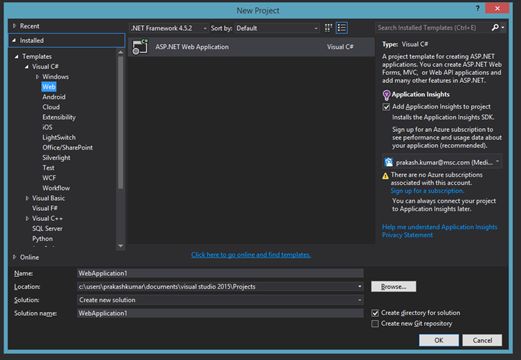The width and height of the screenshot is (521, 360).
Task: Click the ASP.NET Web Application template icon
Action: [x=140, y=47]
